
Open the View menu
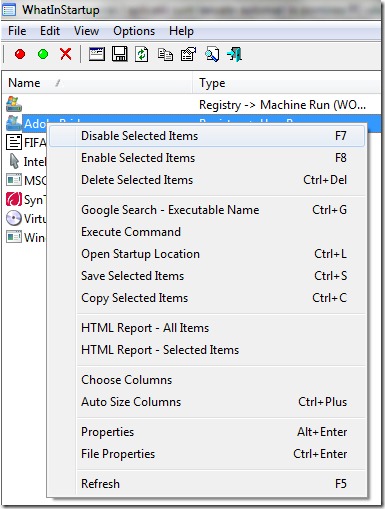86,31
